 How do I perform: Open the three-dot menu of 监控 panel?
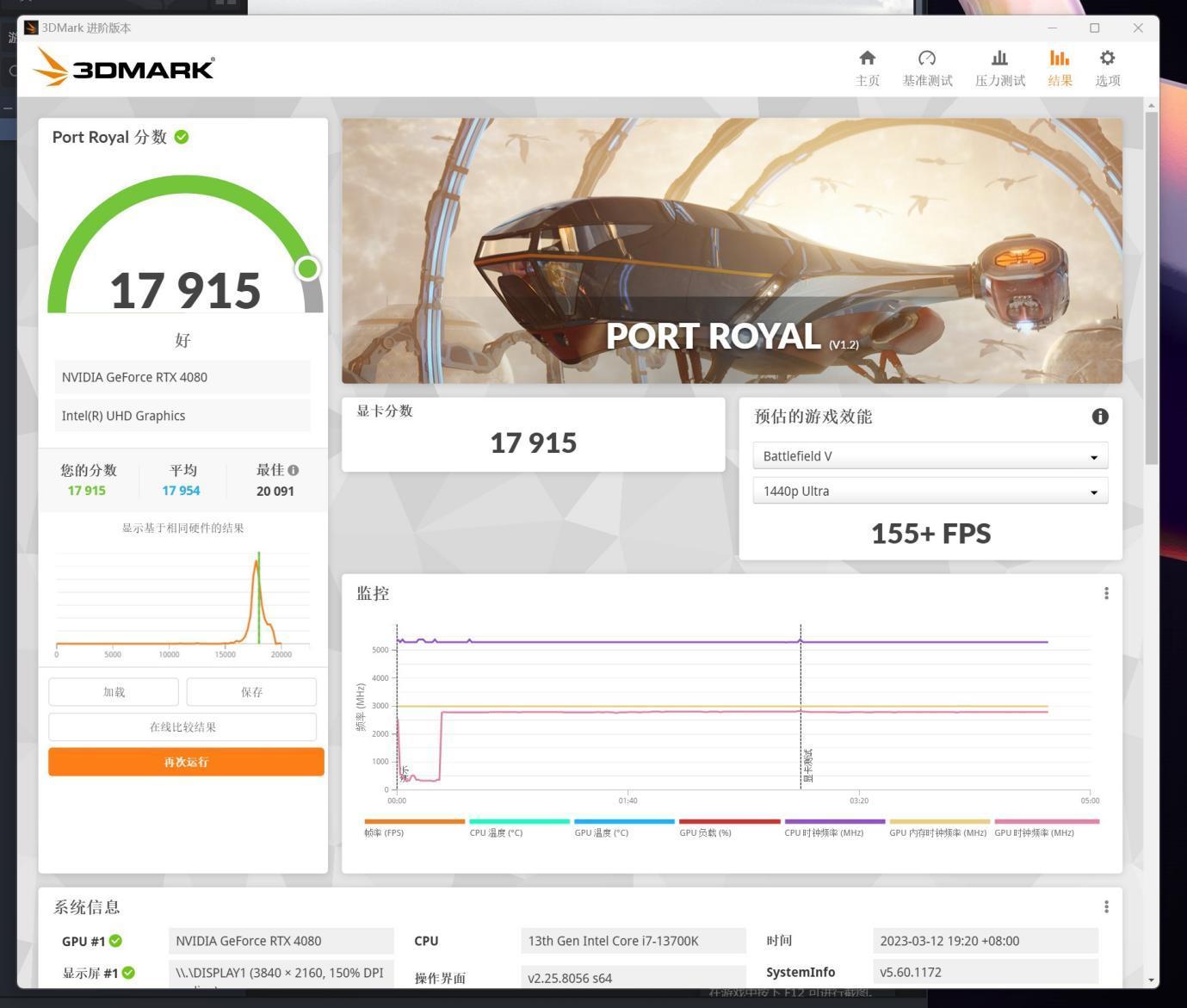[1106, 593]
